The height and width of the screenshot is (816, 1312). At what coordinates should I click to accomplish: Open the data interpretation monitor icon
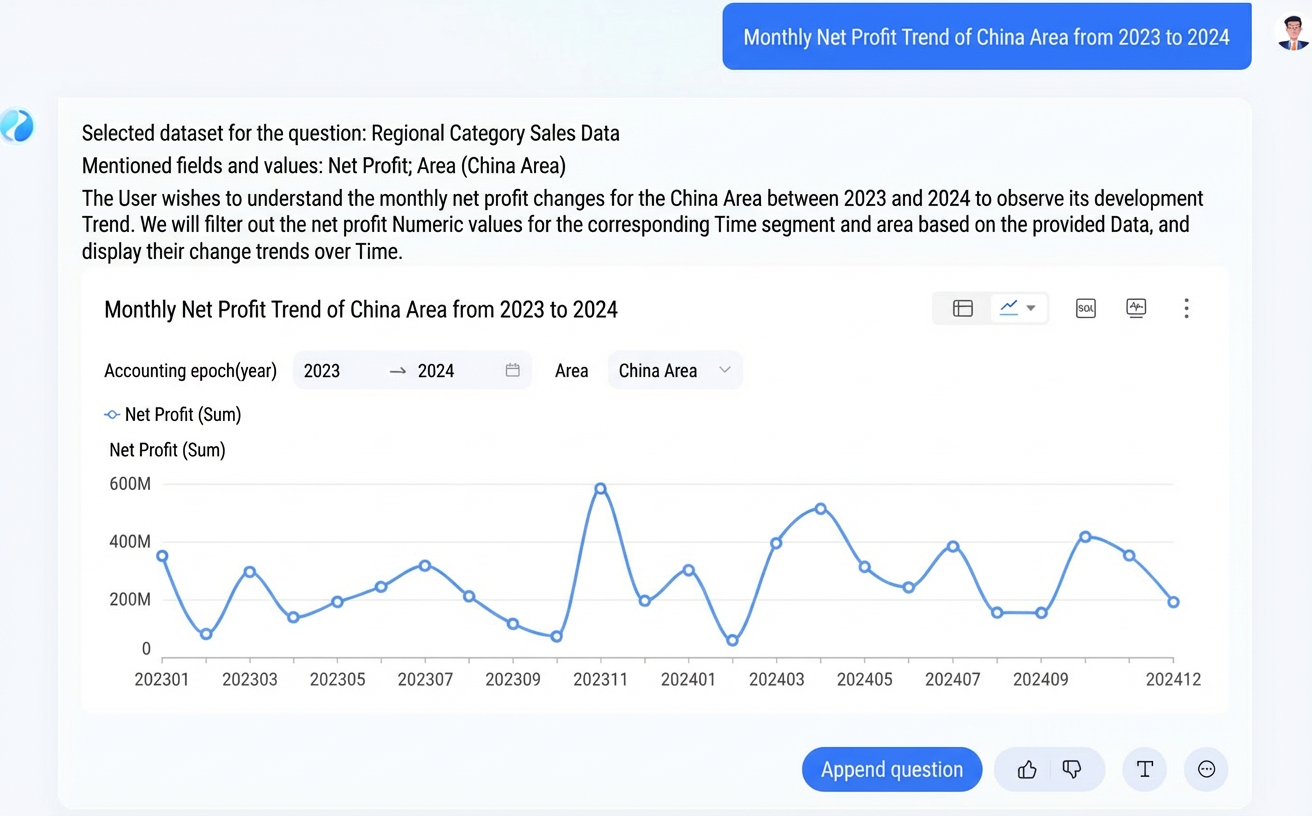pos(1136,308)
